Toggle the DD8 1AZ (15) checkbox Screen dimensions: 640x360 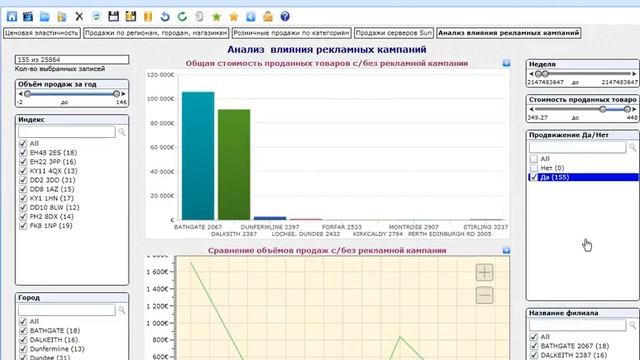[x=23, y=189]
